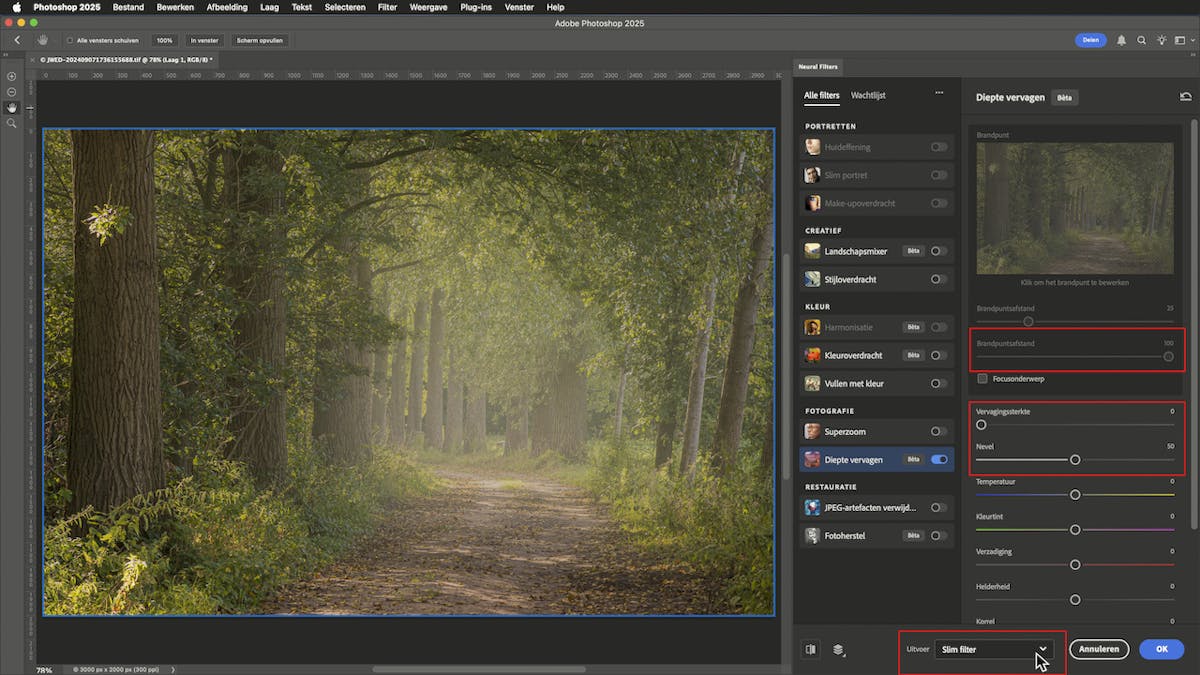
Task: Switch to the Alle filters tab
Action: point(822,95)
